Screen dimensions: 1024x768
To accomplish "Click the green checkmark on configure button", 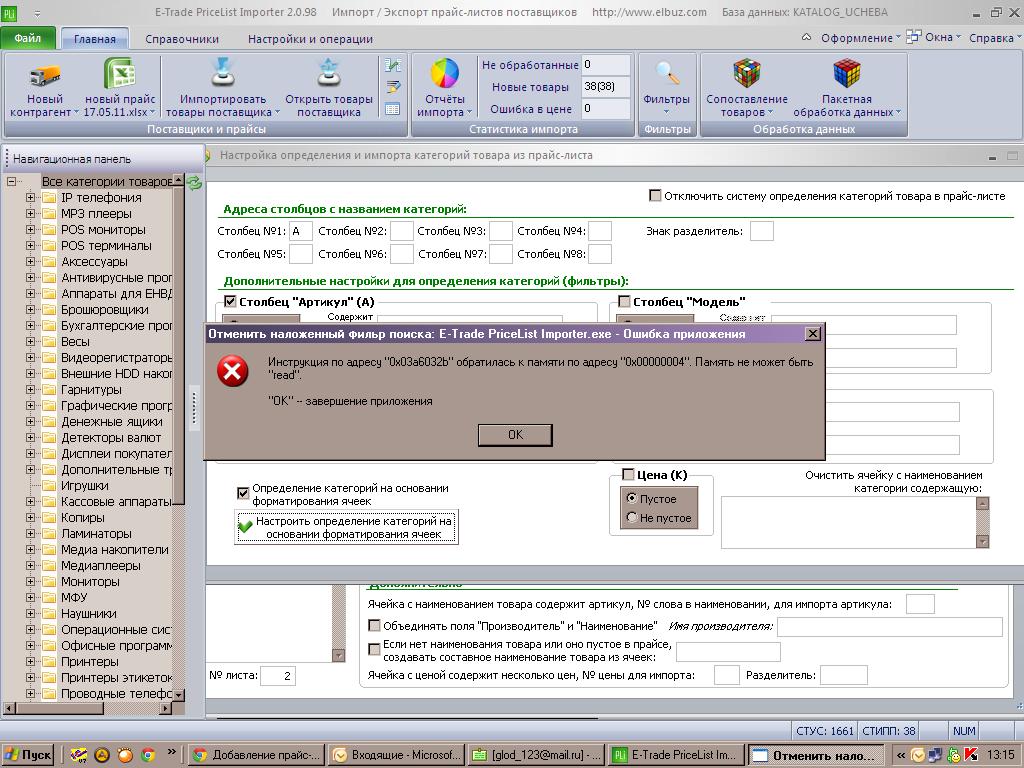I will [x=246, y=527].
